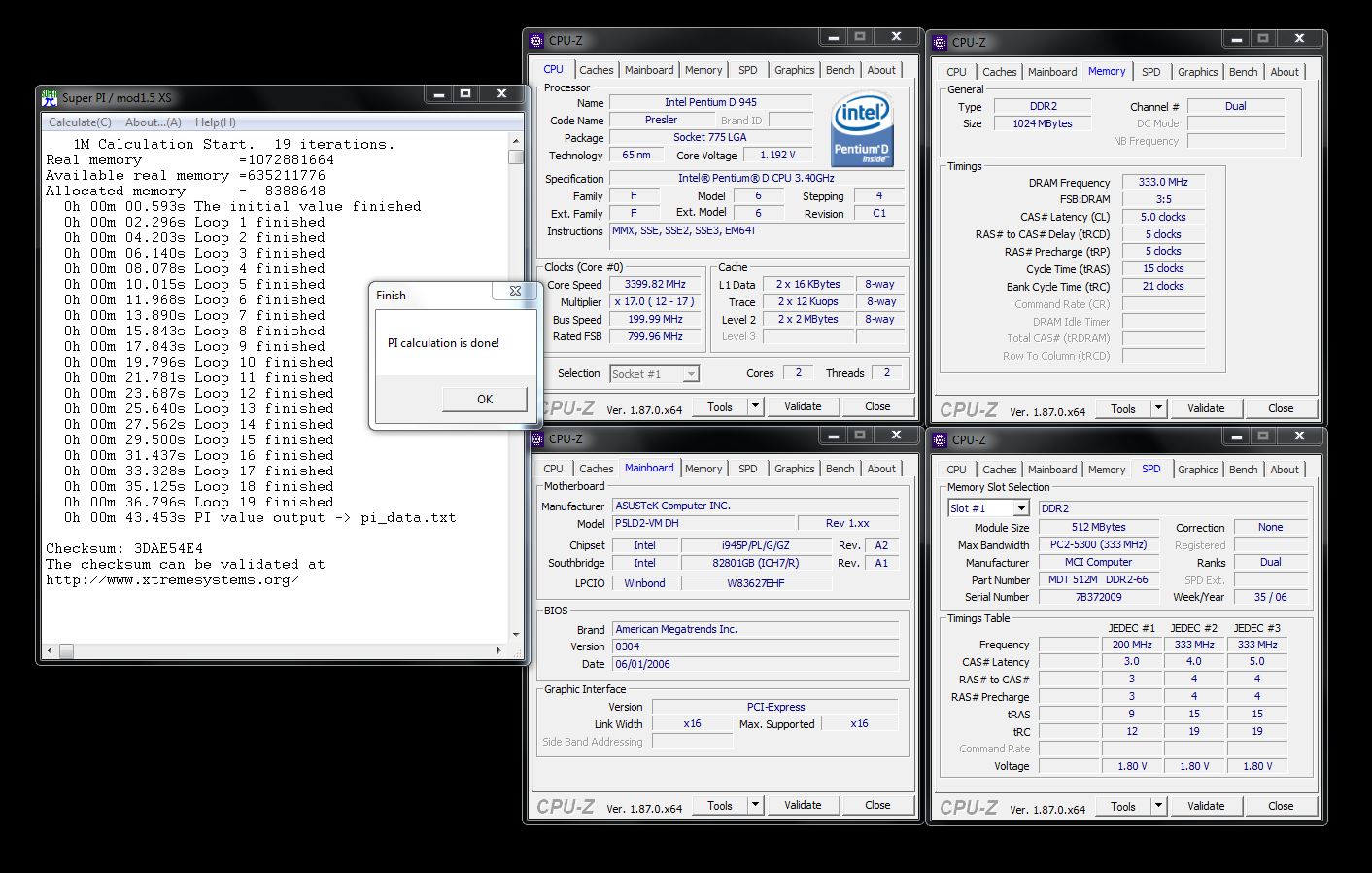The image size is (1372, 873).
Task: Close the Finish dialog with the X
Action: point(515,291)
